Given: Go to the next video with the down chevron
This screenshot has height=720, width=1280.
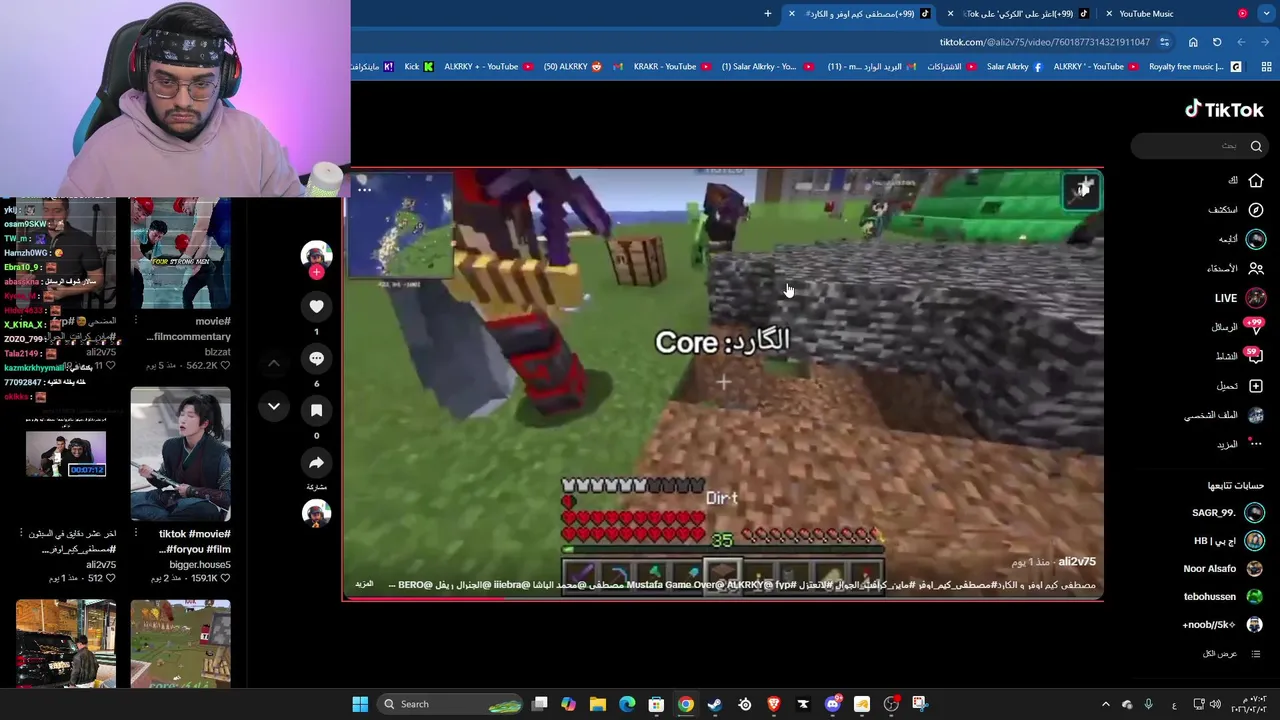Looking at the screenshot, I should pos(273,406).
